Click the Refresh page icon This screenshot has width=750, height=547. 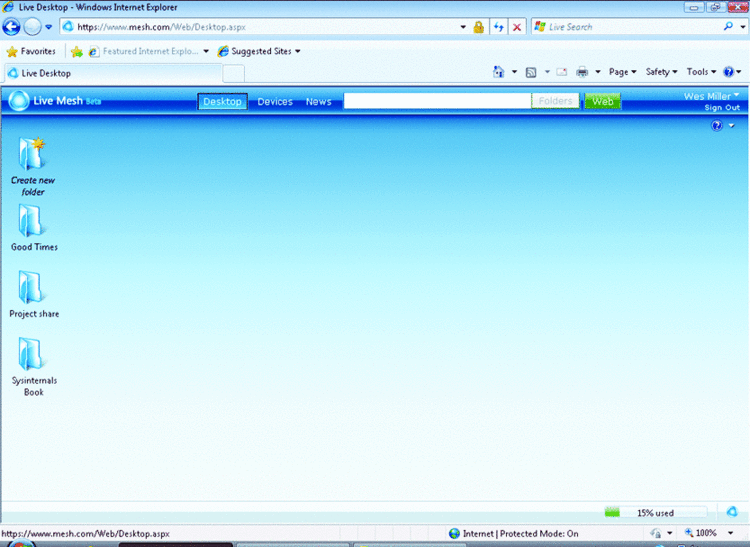coord(498,27)
